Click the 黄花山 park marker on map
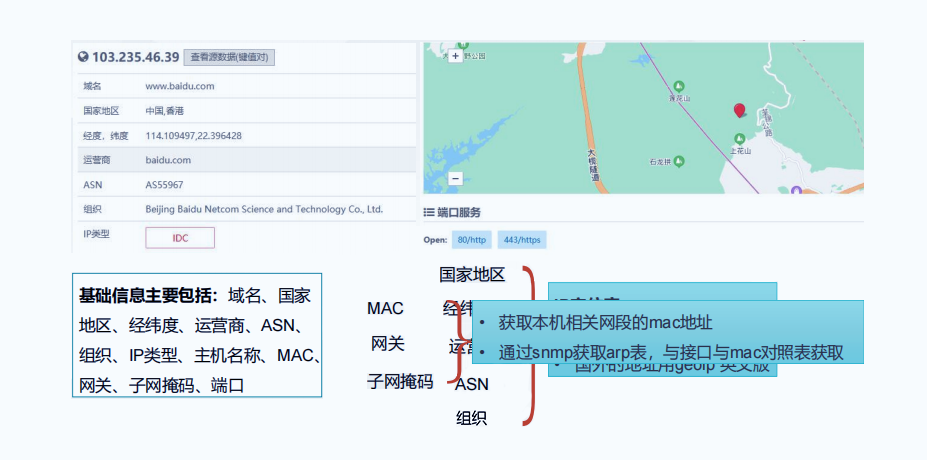The image size is (927, 460). pyautogui.click(x=679, y=87)
